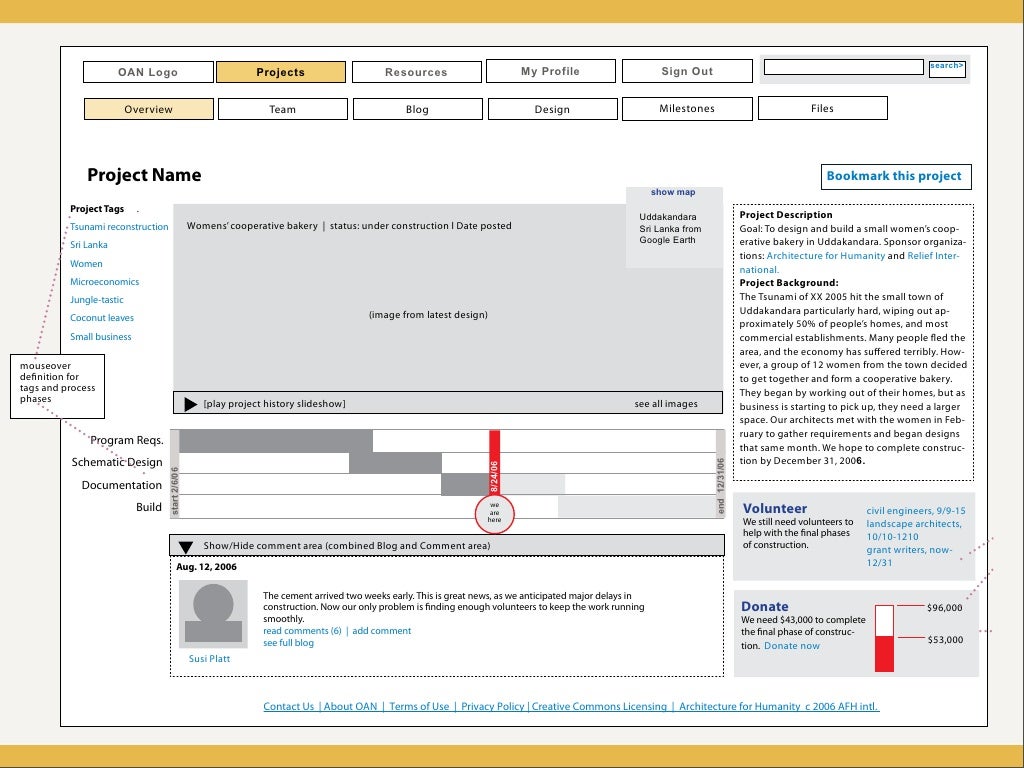Click the show map link
Viewport: 1024px width, 768px height.
pos(673,192)
